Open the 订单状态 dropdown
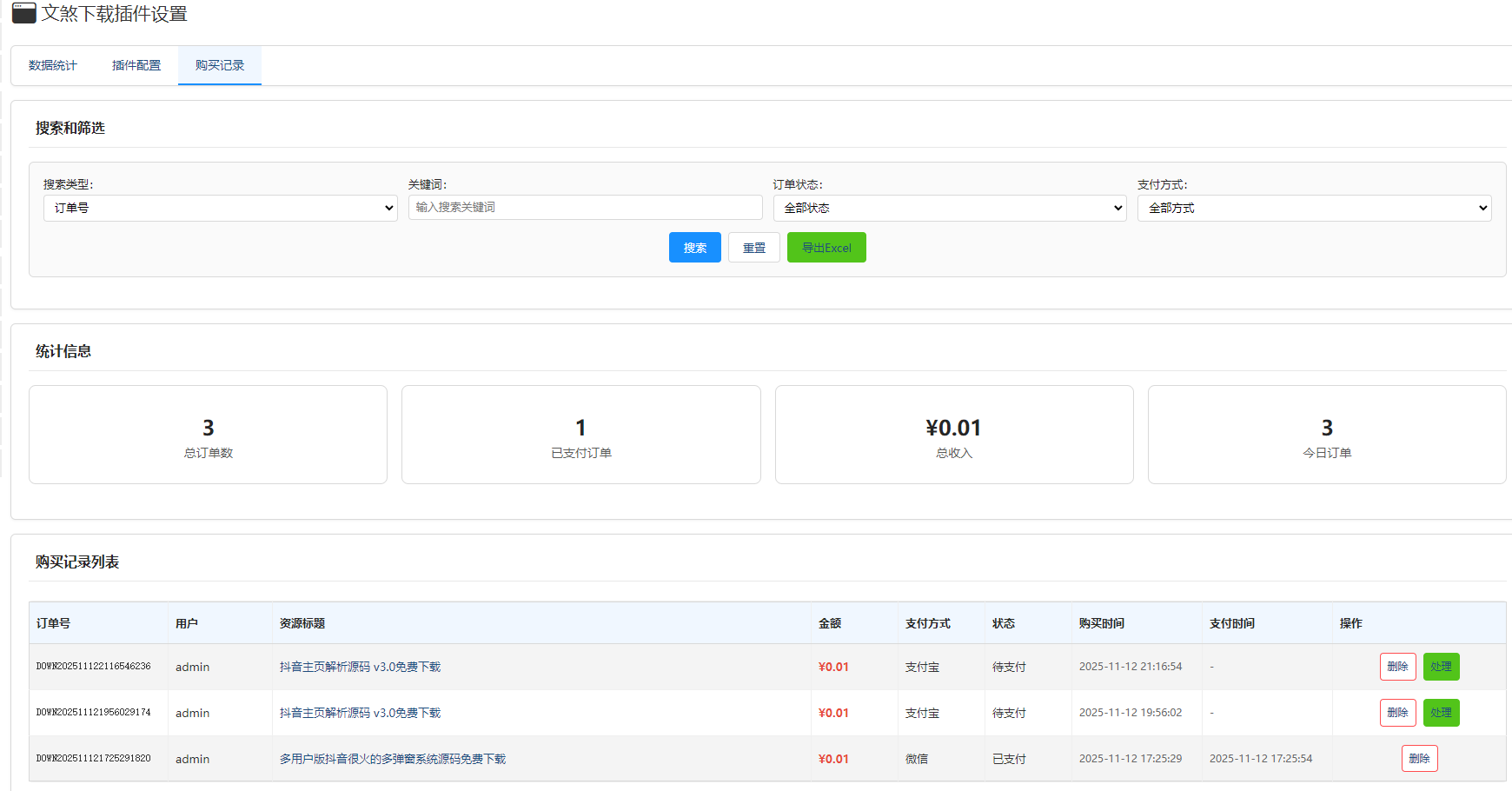The width and height of the screenshot is (1512, 791). click(x=949, y=208)
